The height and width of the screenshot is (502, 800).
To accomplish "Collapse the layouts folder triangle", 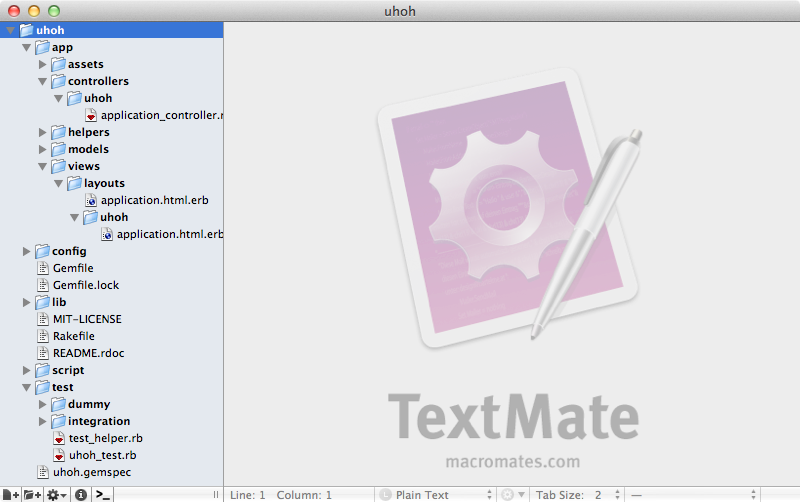I will (x=59, y=183).
